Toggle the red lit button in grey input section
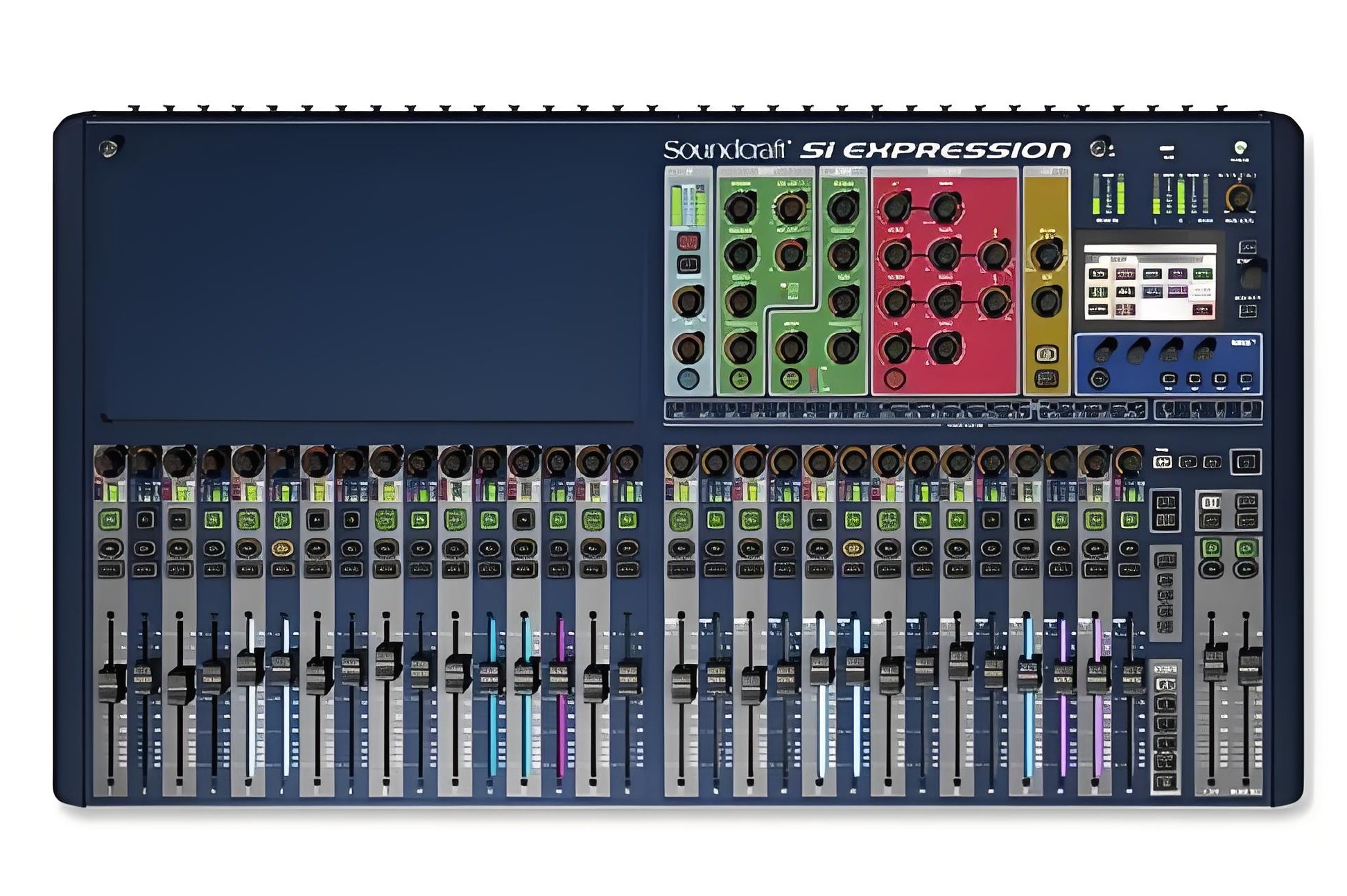 point(688,242)
